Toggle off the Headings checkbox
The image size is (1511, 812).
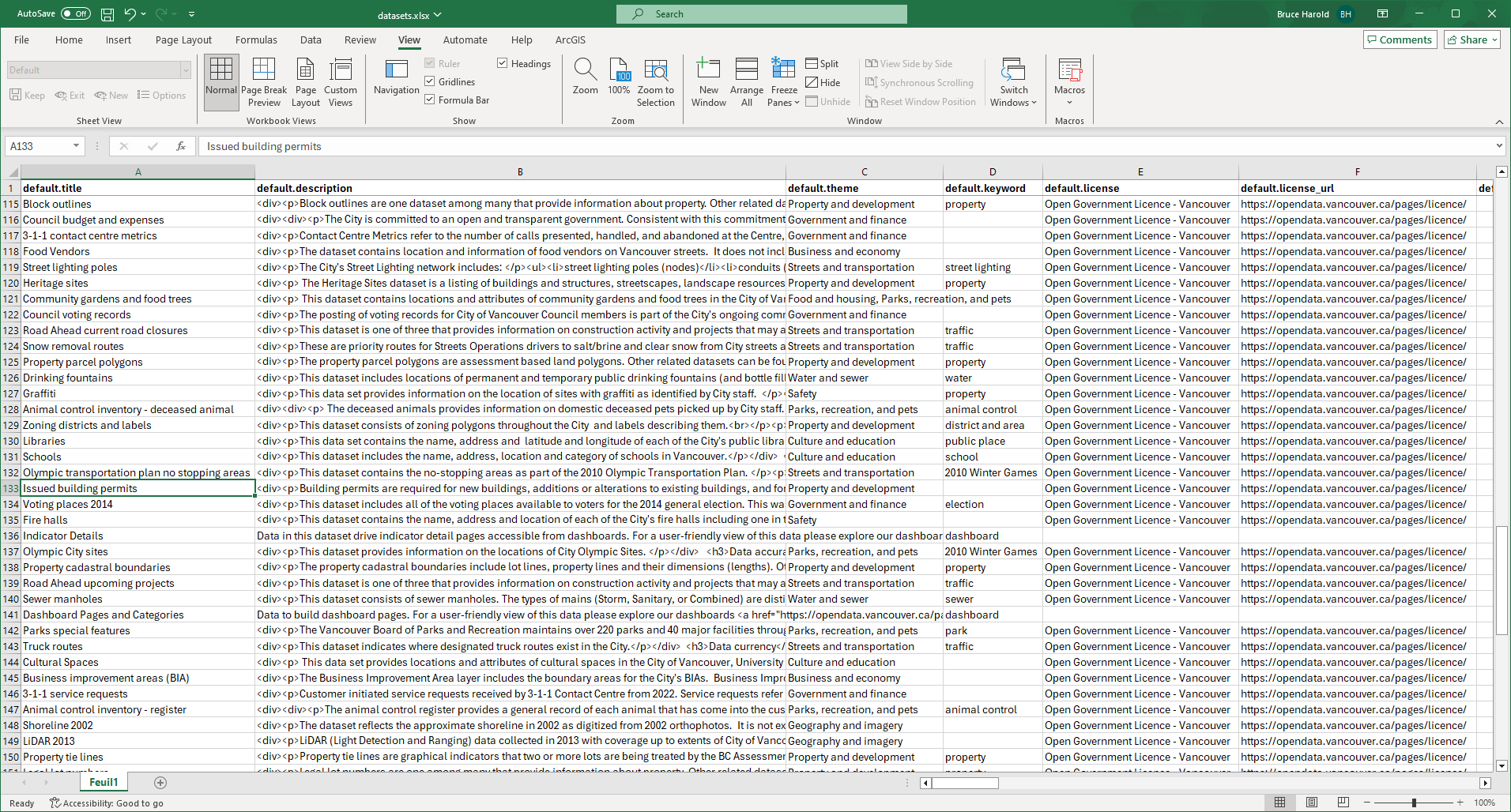[x=503, y=63]
